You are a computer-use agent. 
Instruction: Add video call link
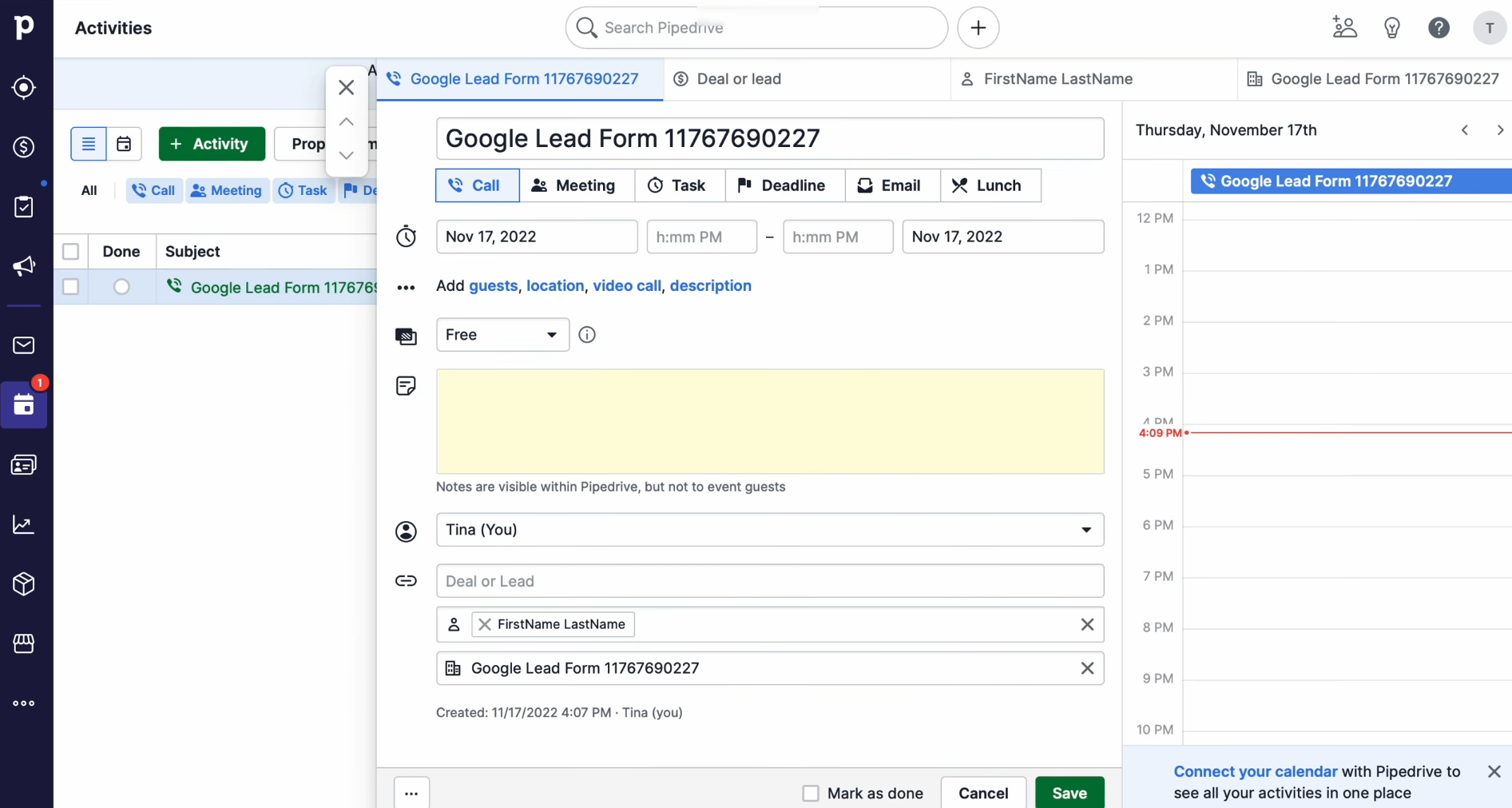627,285
